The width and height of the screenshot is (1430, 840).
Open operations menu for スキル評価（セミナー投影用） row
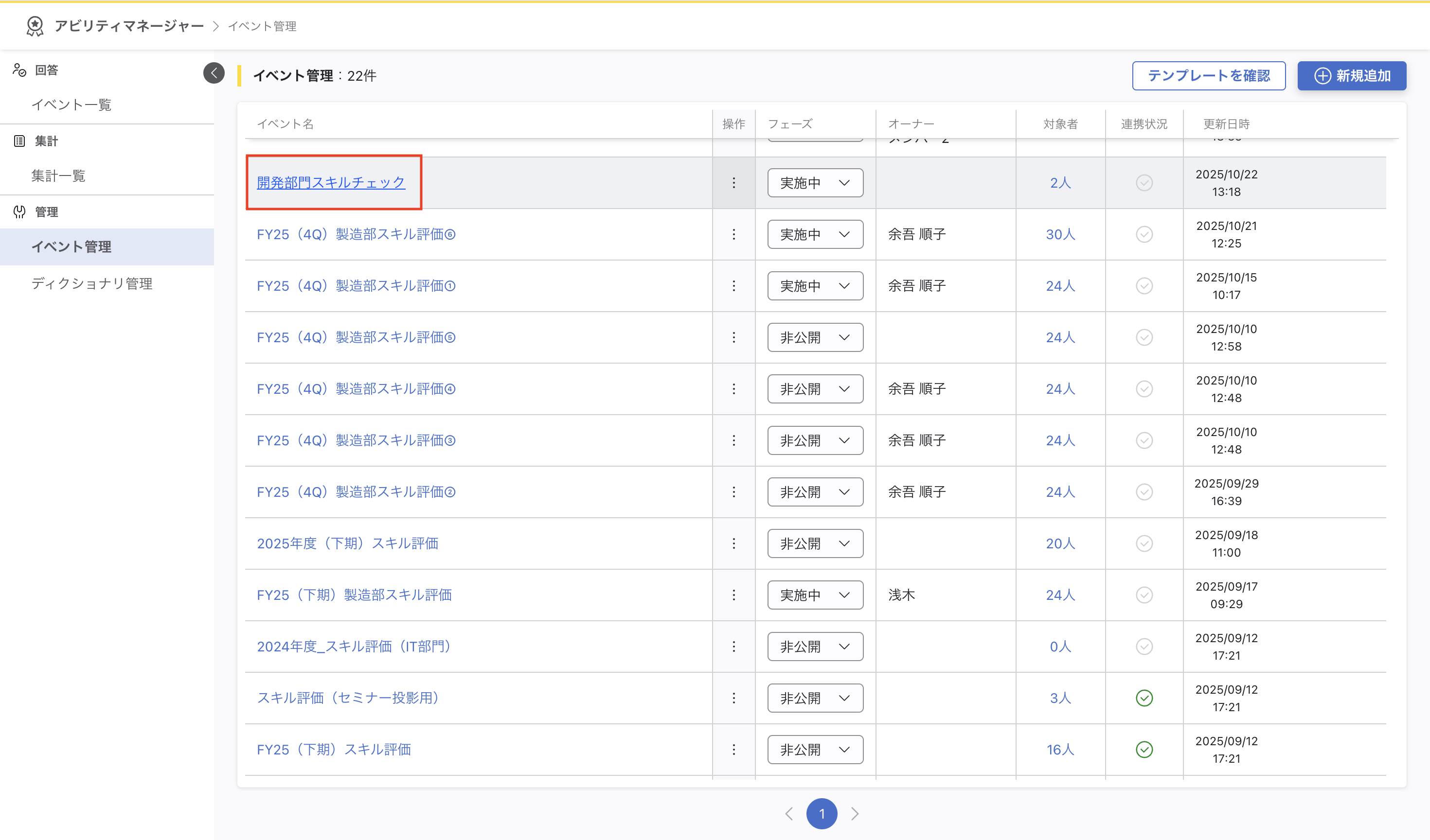coord(733,698)
